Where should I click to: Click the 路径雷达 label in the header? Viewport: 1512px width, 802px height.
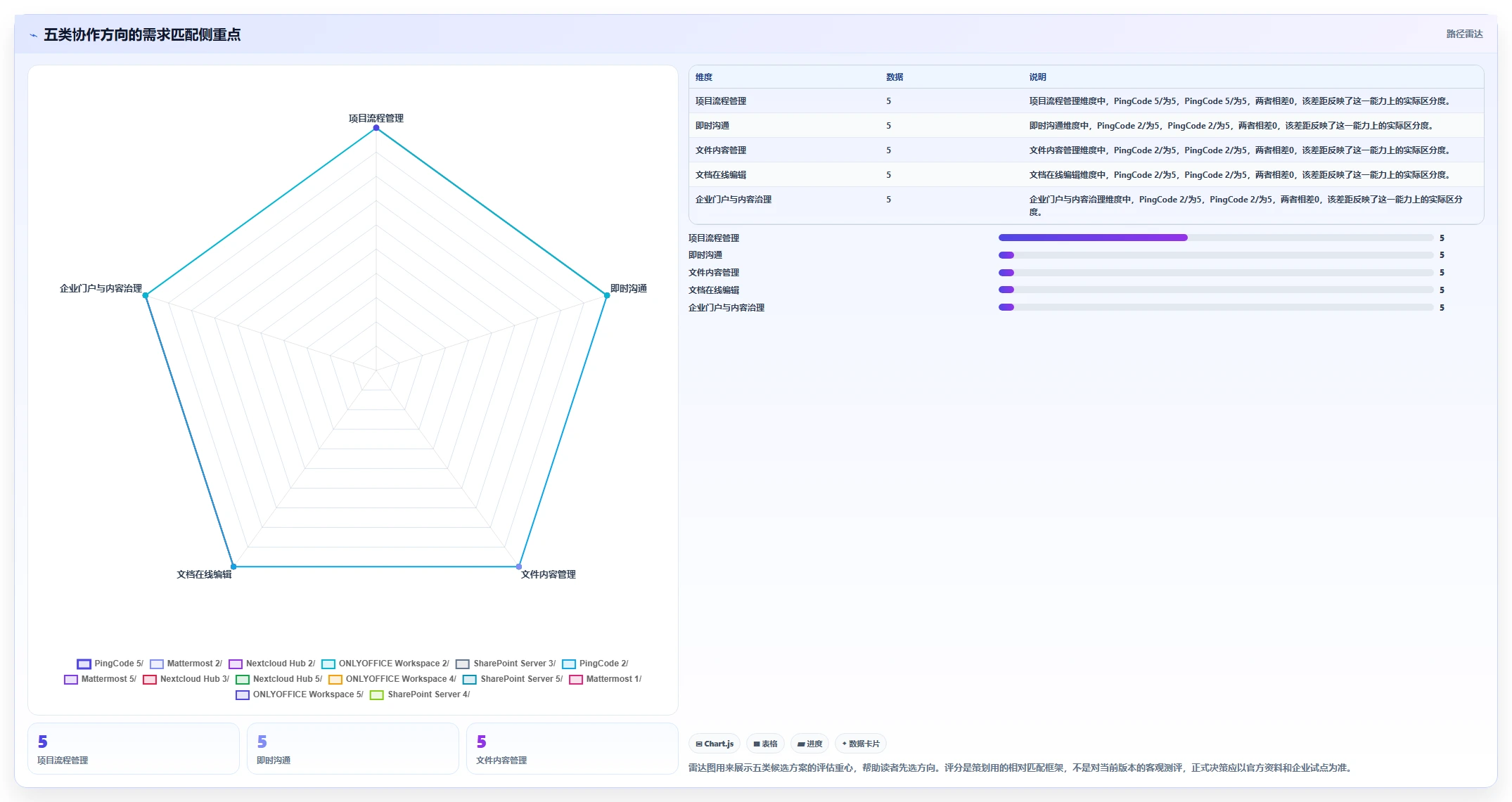pos(1464,34)
